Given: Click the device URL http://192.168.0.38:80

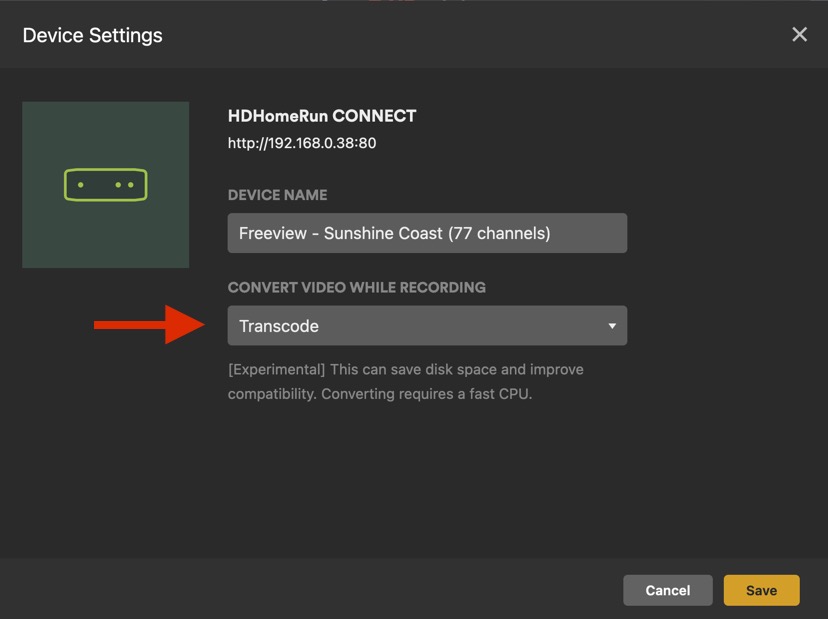Looking at the screenshot, I should point(302,143).
